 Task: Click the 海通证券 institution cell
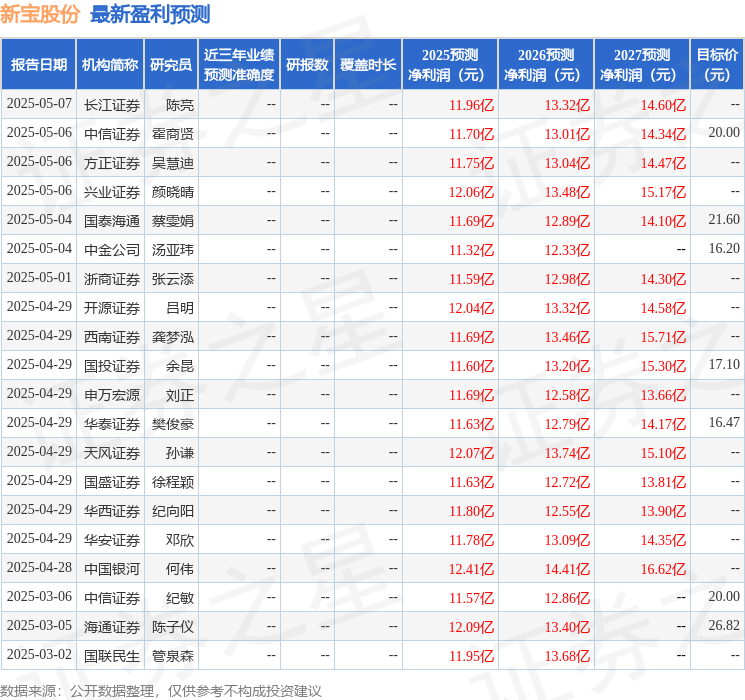click(112, 627)
